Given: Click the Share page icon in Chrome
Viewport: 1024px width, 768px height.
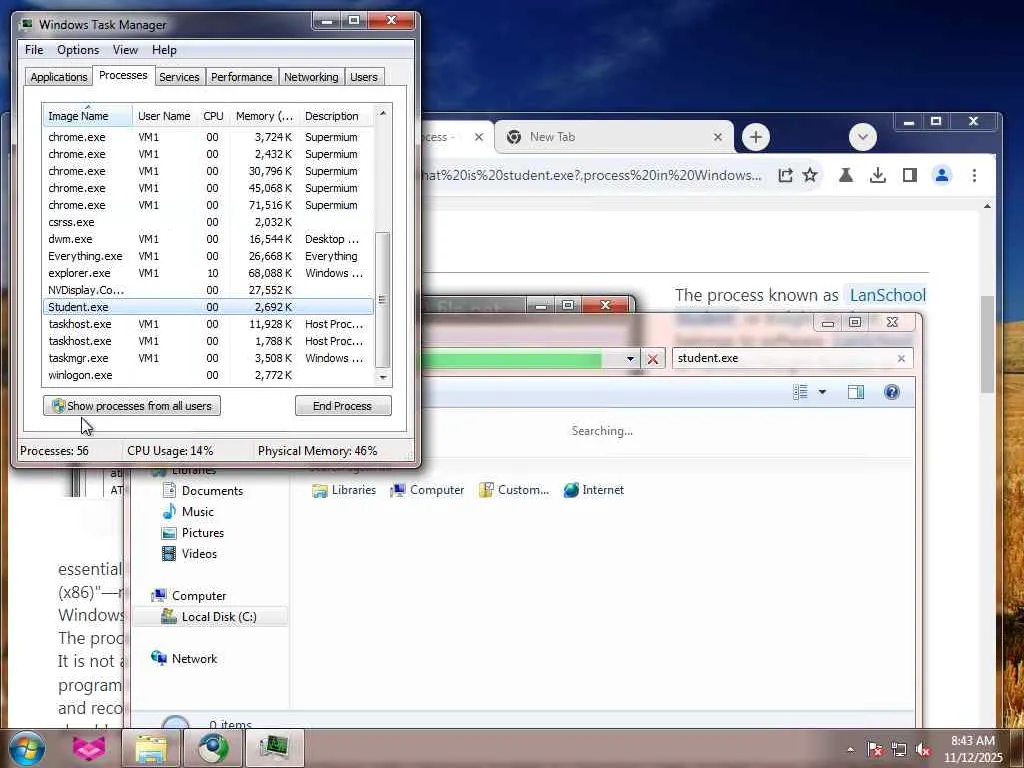Looking at the screenshot, I should (785, 175).
